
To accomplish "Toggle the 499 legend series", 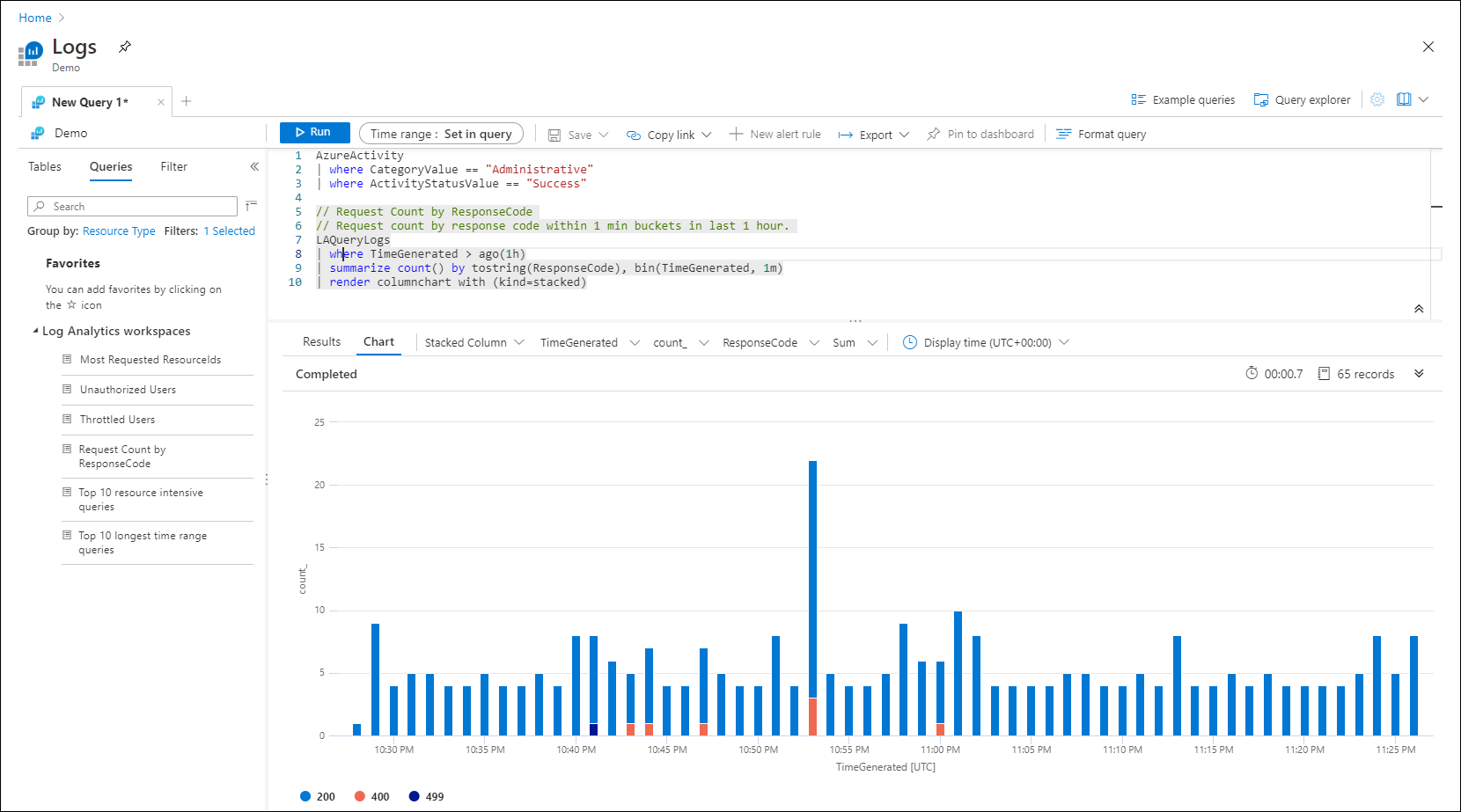I will point(426,796).
